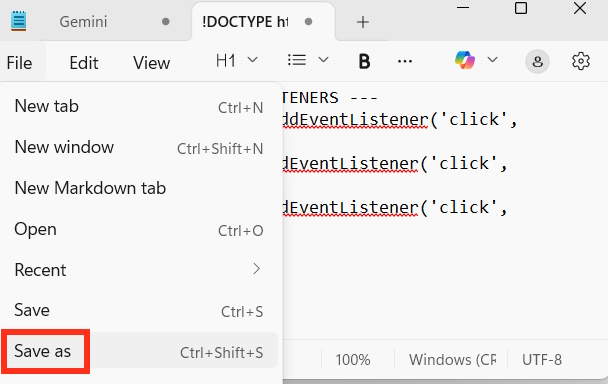
Task: Maximize the Notepad window
Action: click(x=521, y=8)
